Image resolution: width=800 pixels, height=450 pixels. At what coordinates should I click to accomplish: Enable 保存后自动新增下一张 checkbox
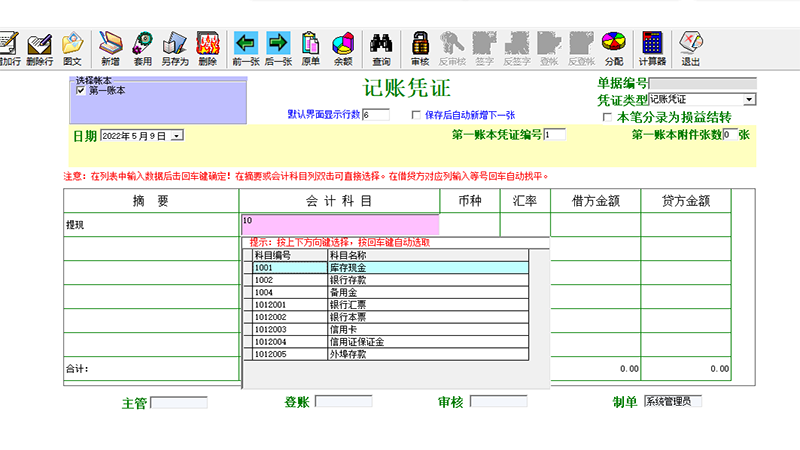(x=416, y=115)
